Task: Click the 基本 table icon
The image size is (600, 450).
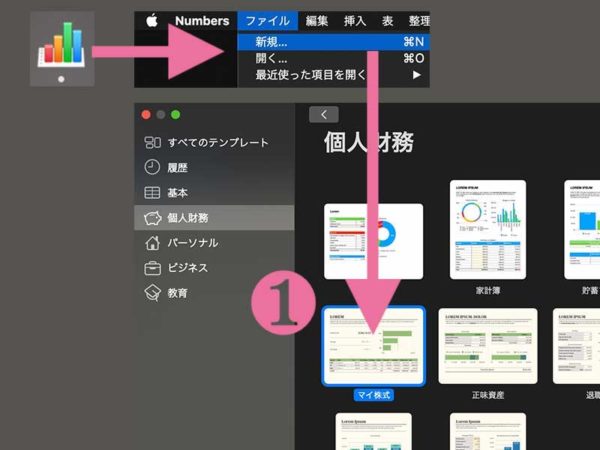Action: pos(152,192)
